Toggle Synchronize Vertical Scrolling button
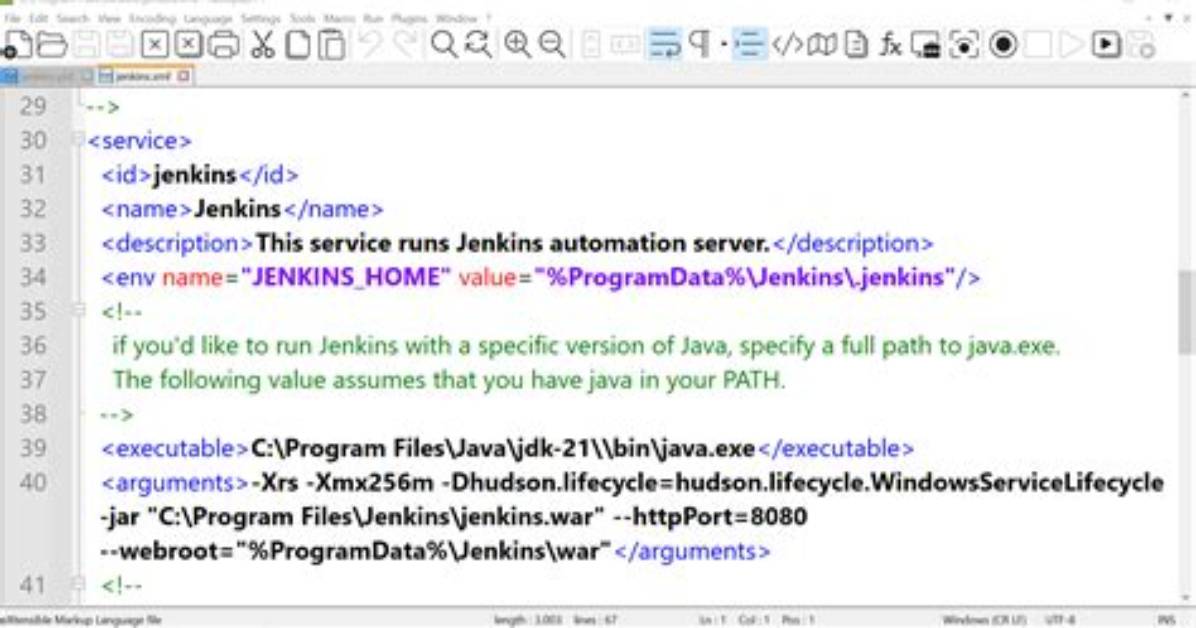 click(590, 45)
